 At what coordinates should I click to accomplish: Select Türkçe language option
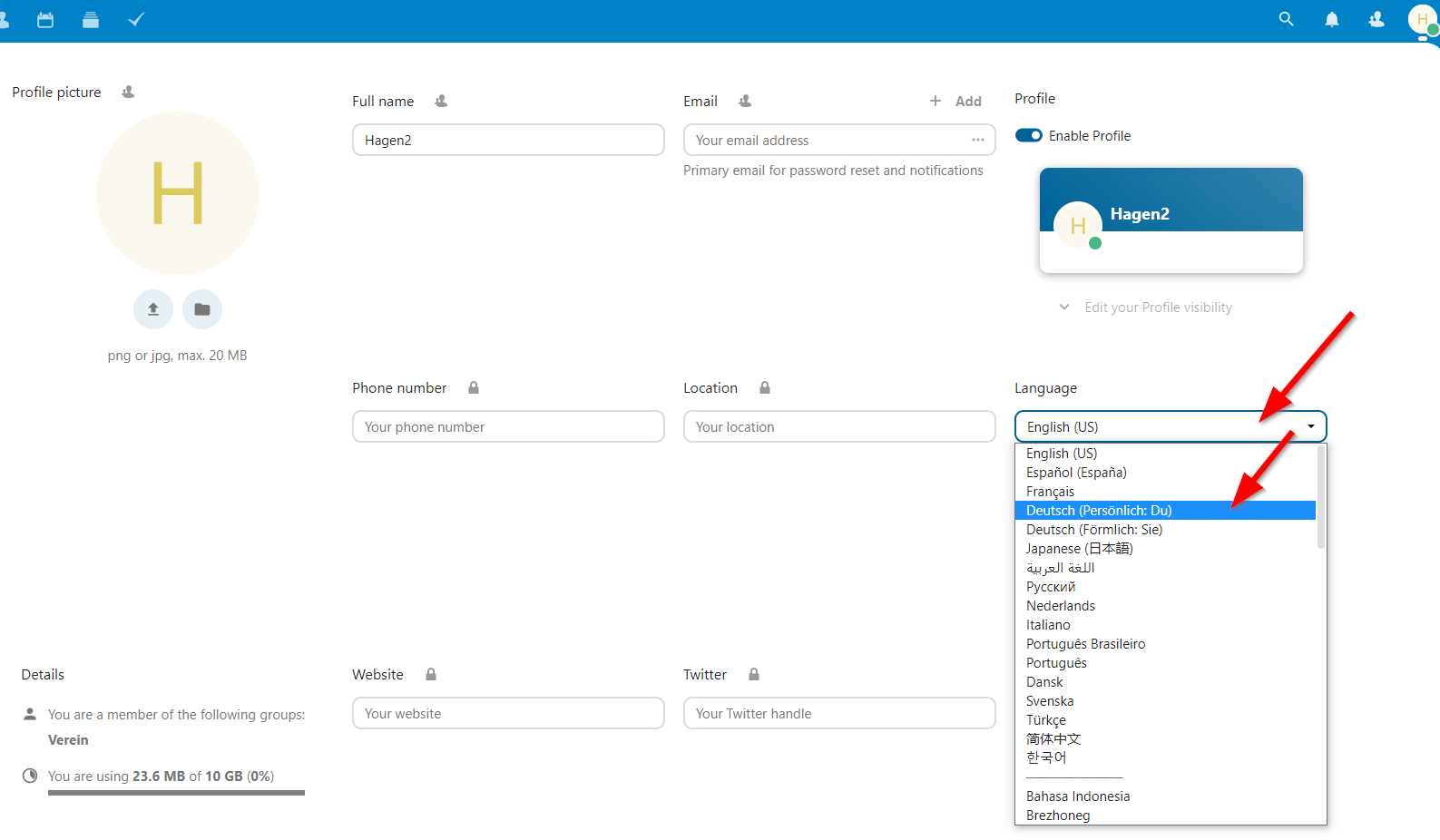coord(1165,720)
